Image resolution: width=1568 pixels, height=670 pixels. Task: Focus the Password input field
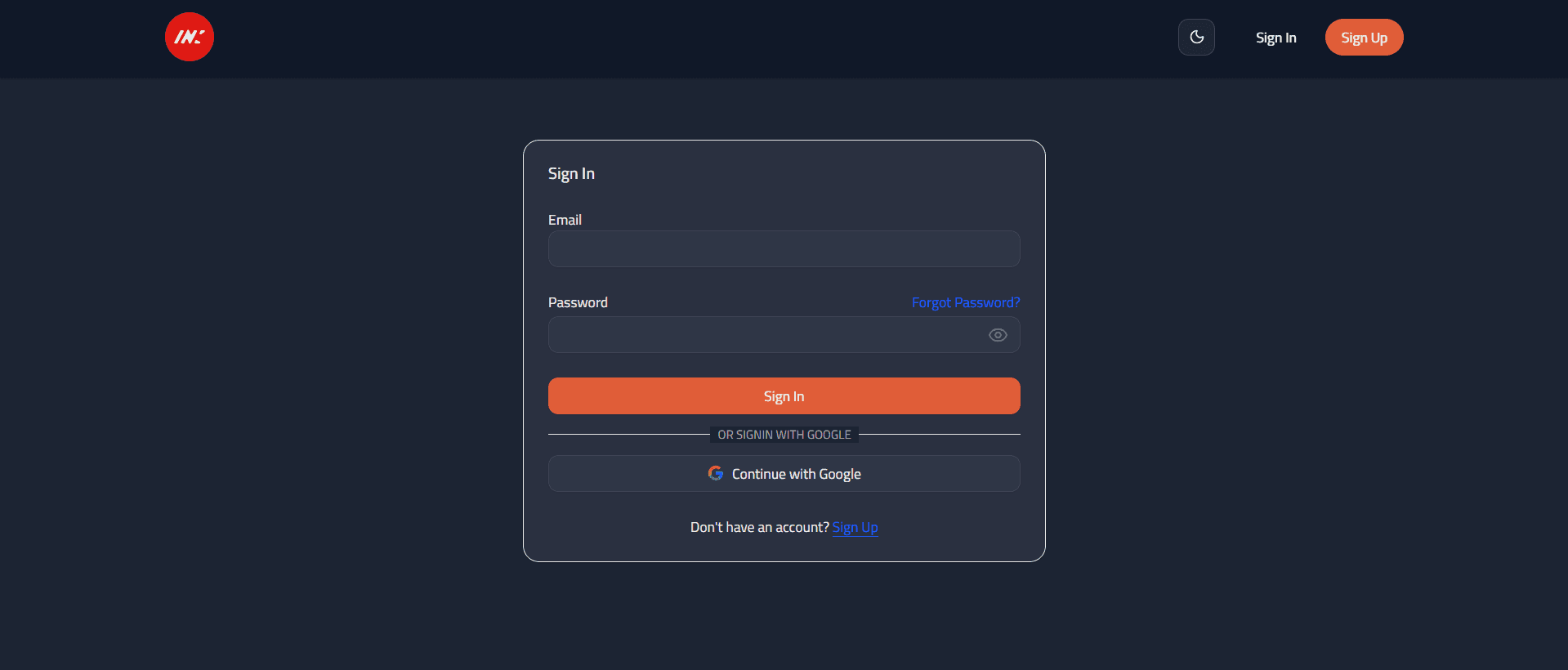click(764, 335)
